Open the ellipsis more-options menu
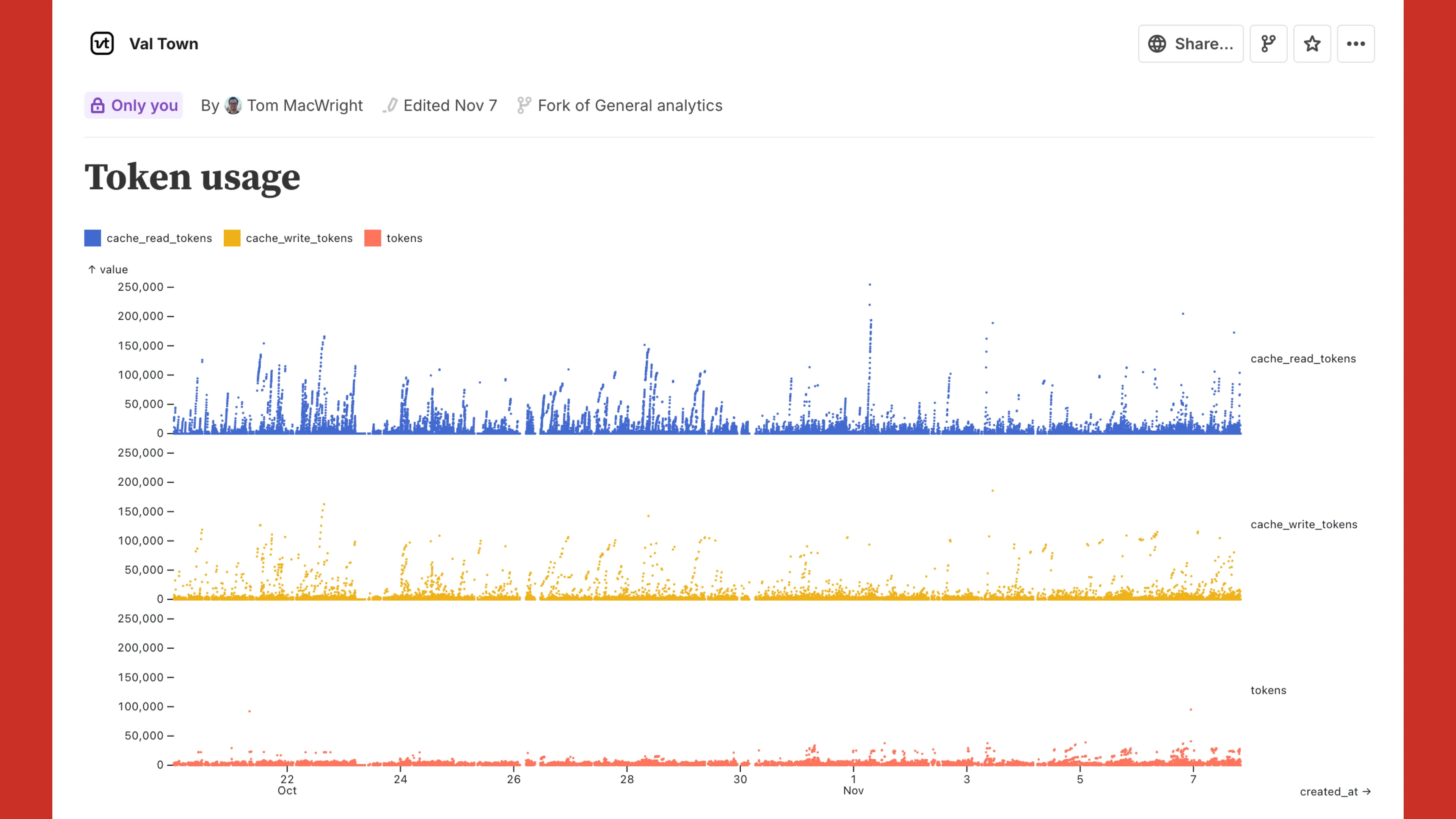This screenshot has height=819, width=1456. pos(1356,44)
